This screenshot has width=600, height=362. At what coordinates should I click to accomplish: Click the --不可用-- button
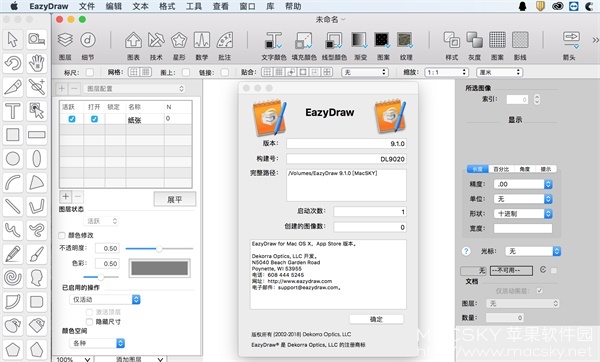(511, 271)
